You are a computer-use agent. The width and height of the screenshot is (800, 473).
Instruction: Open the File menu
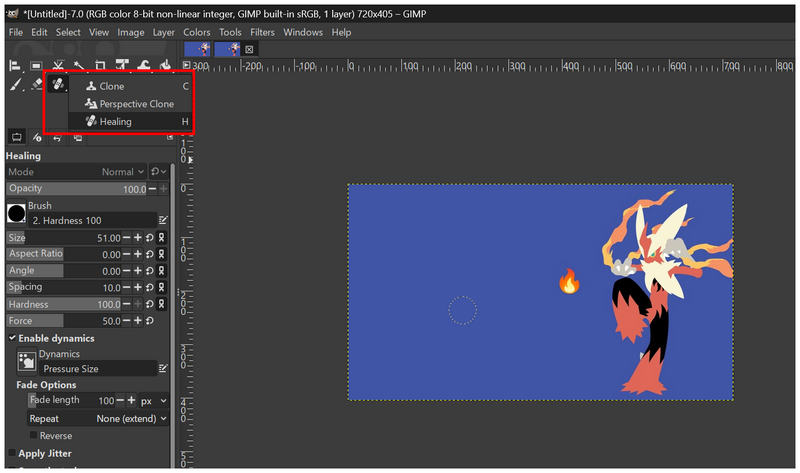tap(16, 32)
